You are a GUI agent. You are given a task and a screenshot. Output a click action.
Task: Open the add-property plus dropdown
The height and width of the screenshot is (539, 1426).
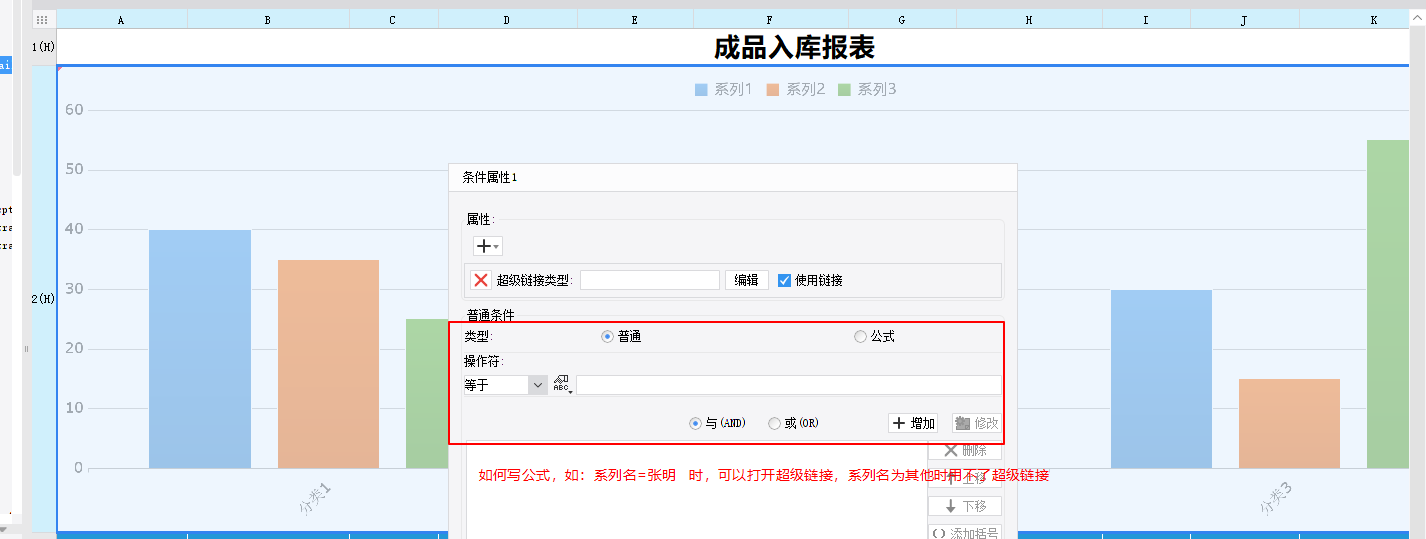487,246
